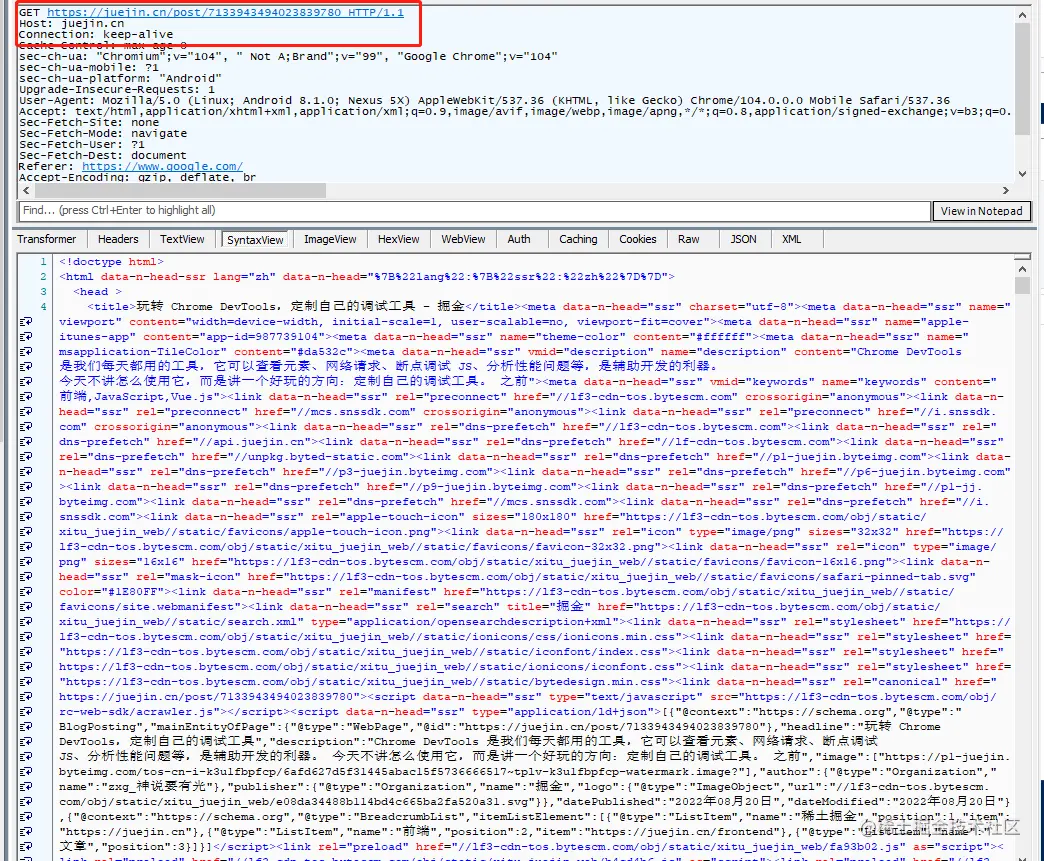
Task: Select the TextView tab
Action: tap(182, 239)
